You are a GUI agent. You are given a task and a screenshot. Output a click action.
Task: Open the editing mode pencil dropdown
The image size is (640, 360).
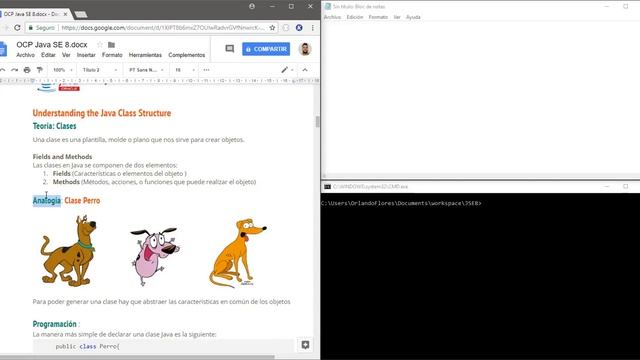[x=287, y=70]
